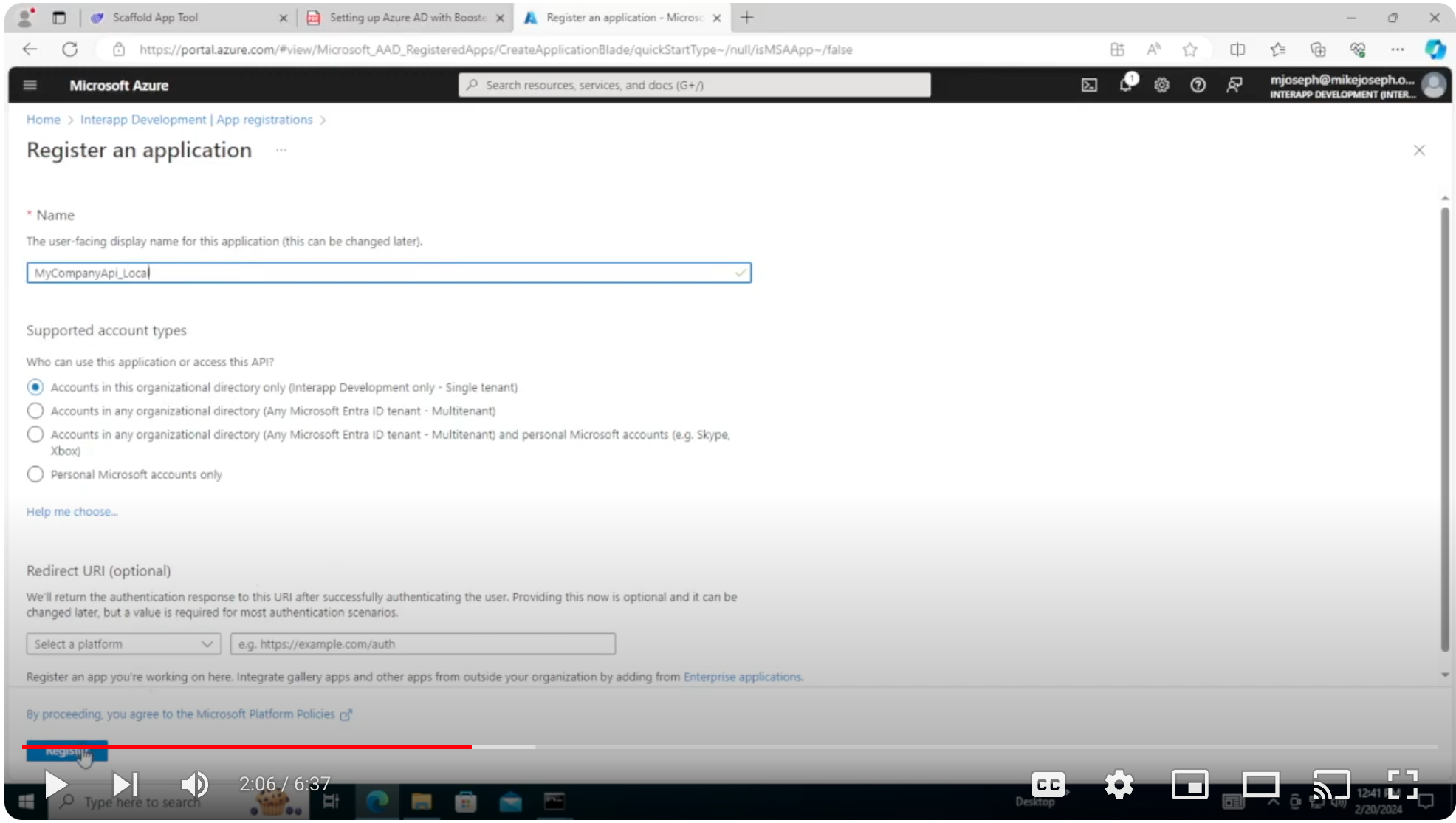Open a new browser tab
This screenshot has width=1456, height=823.
(x=747, y=17)
